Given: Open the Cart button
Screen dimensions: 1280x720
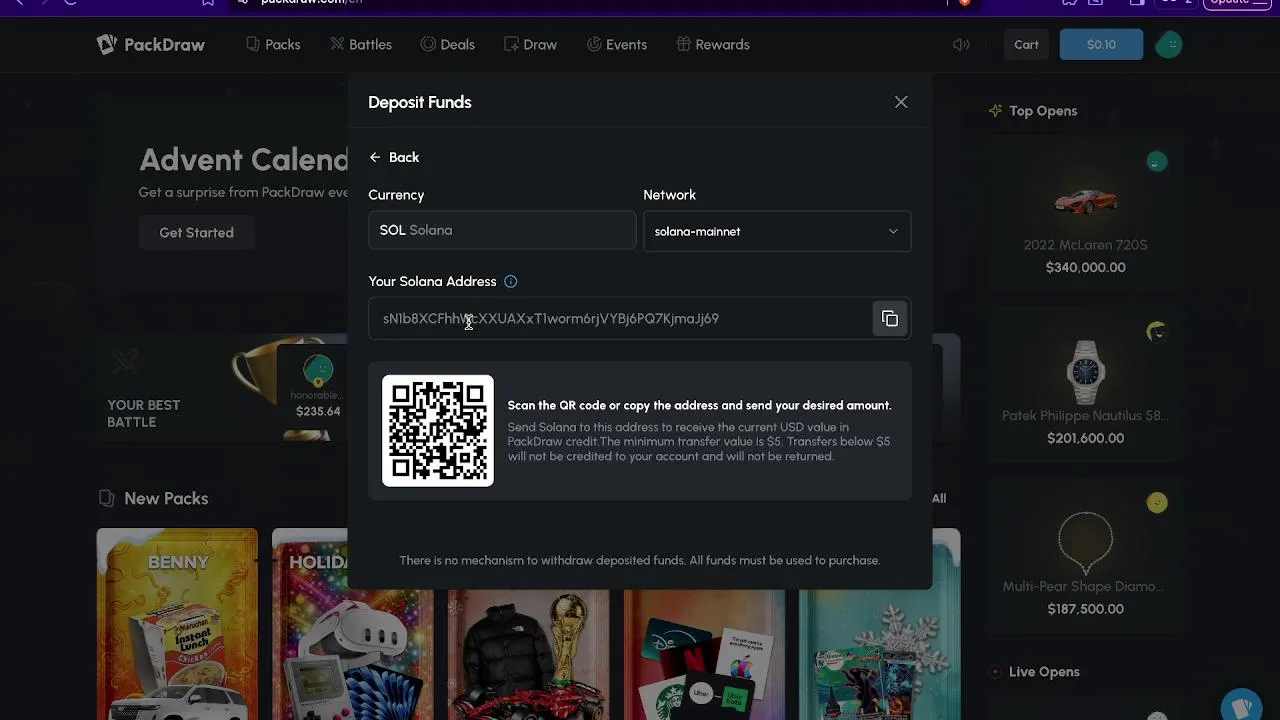Looking at the screenshot, I should tap(1026, 44).
